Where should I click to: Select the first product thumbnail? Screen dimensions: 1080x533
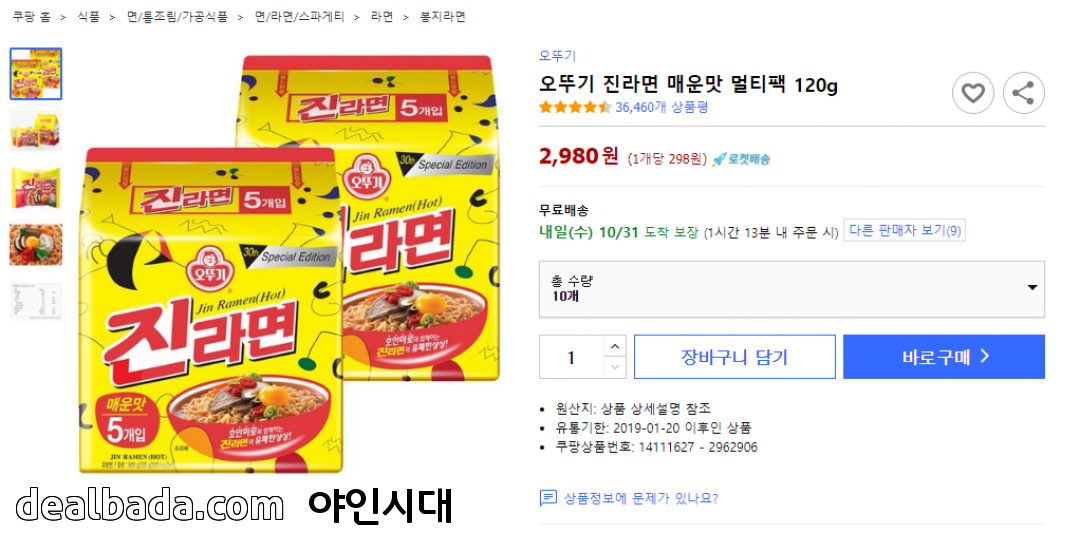pyautogui.click(x=36, y=74)
